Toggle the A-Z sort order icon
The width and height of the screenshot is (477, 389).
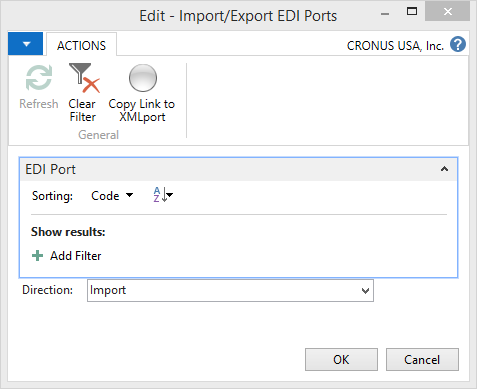pos(163,195)
